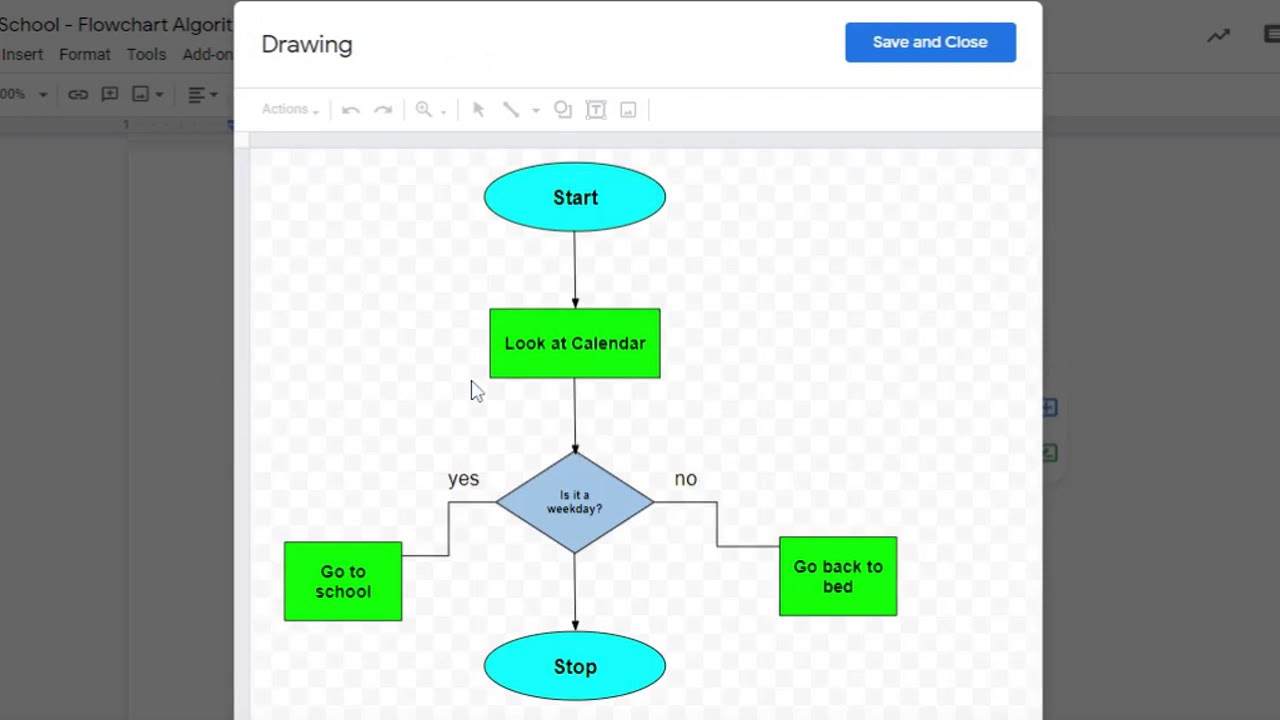1280x720 pixels.
Task: Select the arrow pointer Select tool
Action: [478, 110]
